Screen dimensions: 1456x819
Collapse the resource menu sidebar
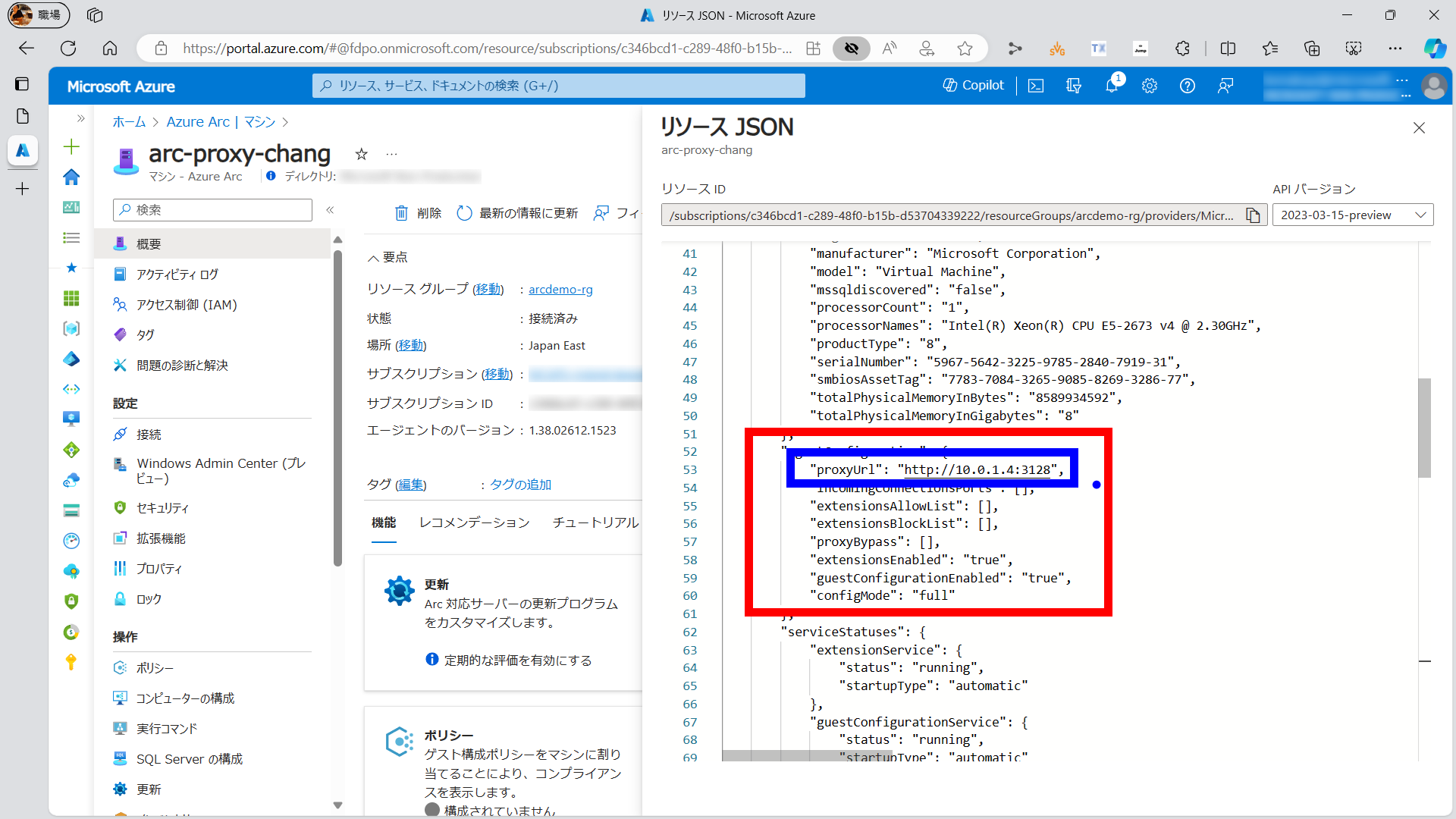click(330, 210)
